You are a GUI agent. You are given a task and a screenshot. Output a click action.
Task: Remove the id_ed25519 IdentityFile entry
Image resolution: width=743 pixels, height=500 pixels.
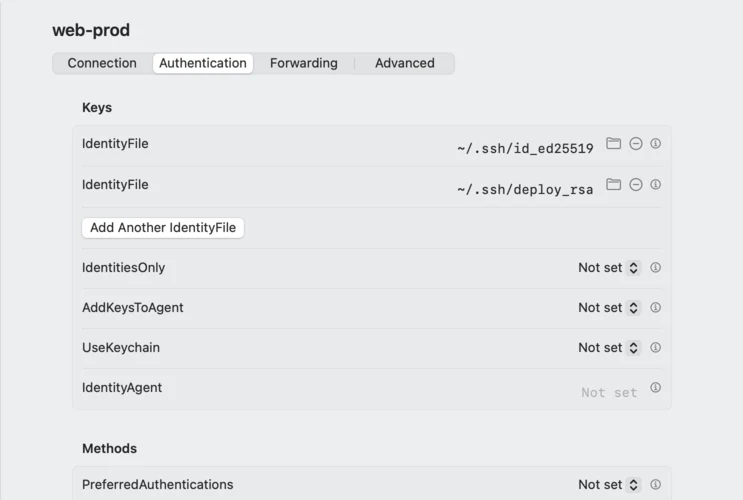[x=636, y=143]
